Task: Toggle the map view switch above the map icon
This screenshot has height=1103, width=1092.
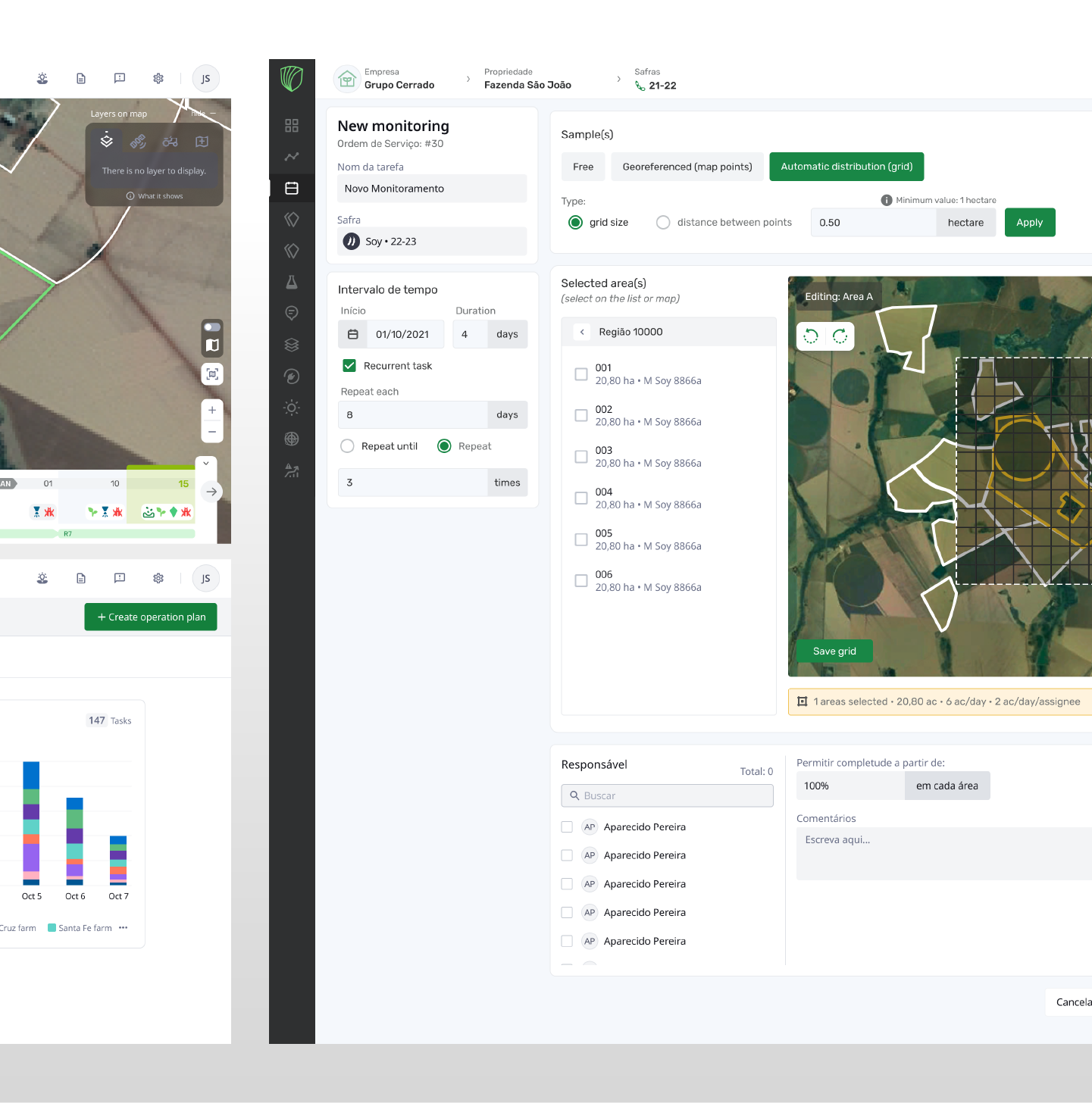Action: (212, 327)
